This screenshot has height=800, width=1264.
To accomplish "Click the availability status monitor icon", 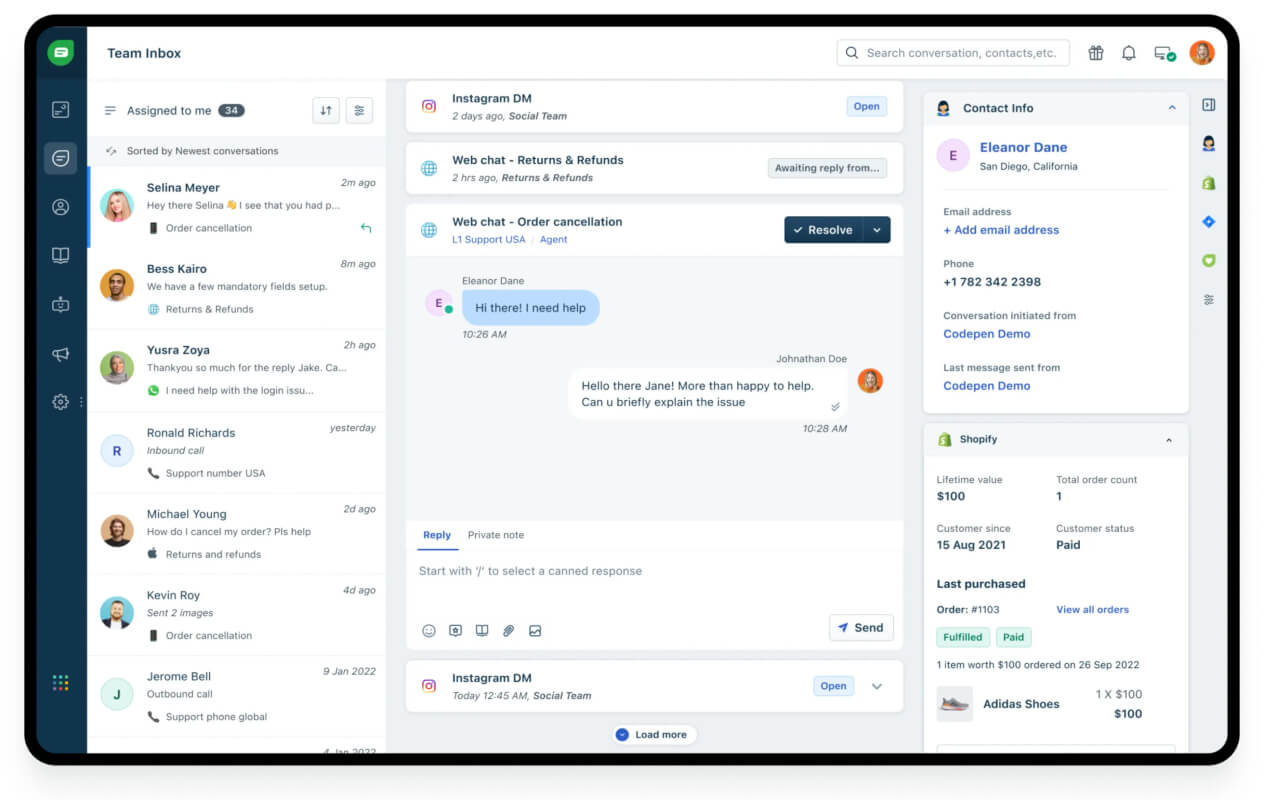I will (1164, 54).
